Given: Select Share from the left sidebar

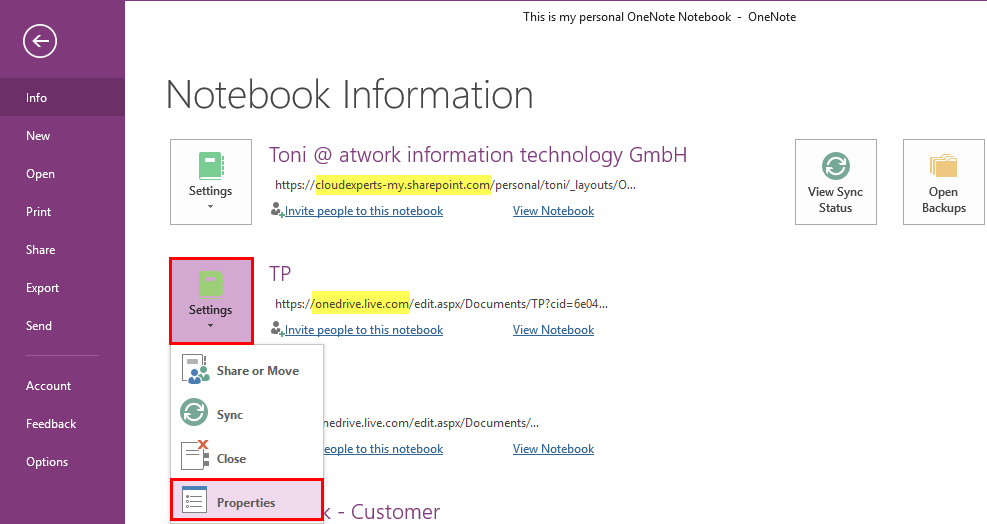Looking at the screenshot, I should (41, 250).
